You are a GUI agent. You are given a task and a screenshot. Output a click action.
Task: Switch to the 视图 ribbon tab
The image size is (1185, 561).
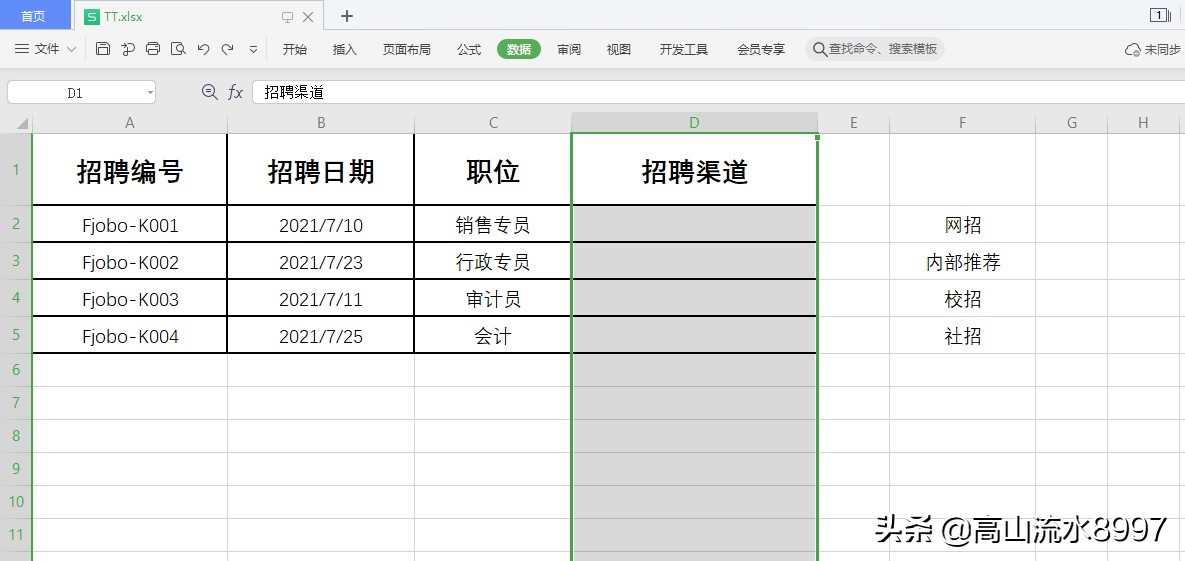point(619,49)
